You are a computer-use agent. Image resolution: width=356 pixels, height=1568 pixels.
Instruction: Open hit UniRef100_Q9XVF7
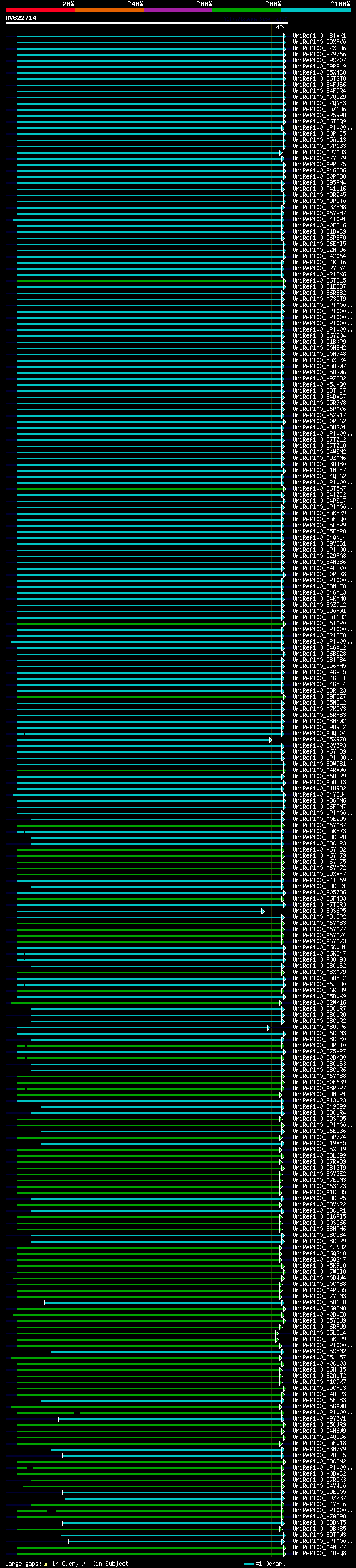coord(319,875)
